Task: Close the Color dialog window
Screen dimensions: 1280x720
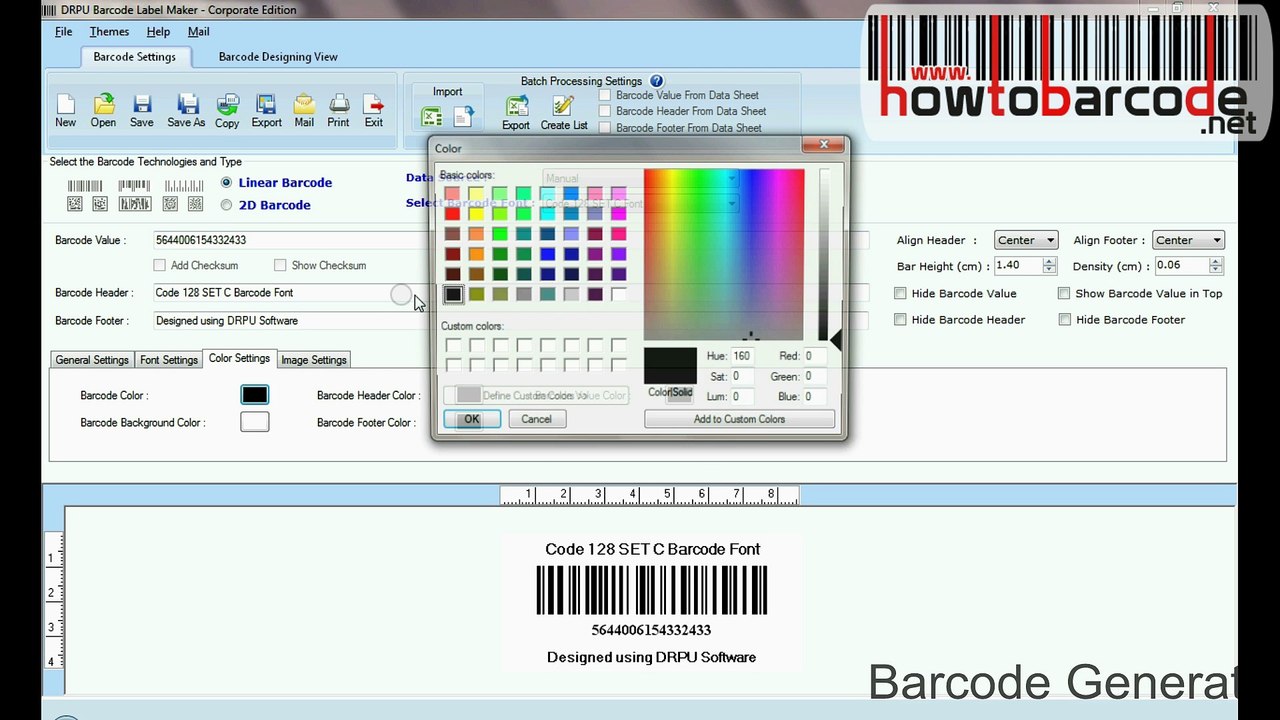Action: click(824, 146)
